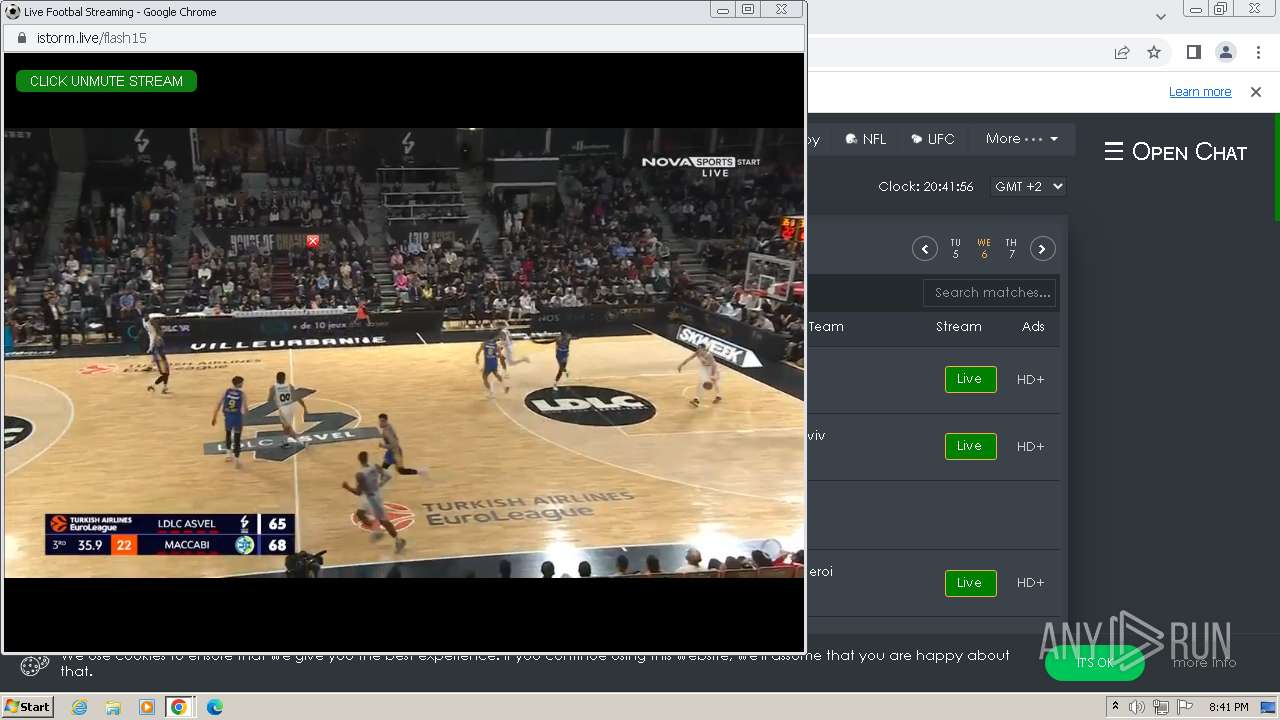Click the taskbar clock showing 8:41 PM
This screenshot has width=1280, height=720.
[x=1229, y=707]
